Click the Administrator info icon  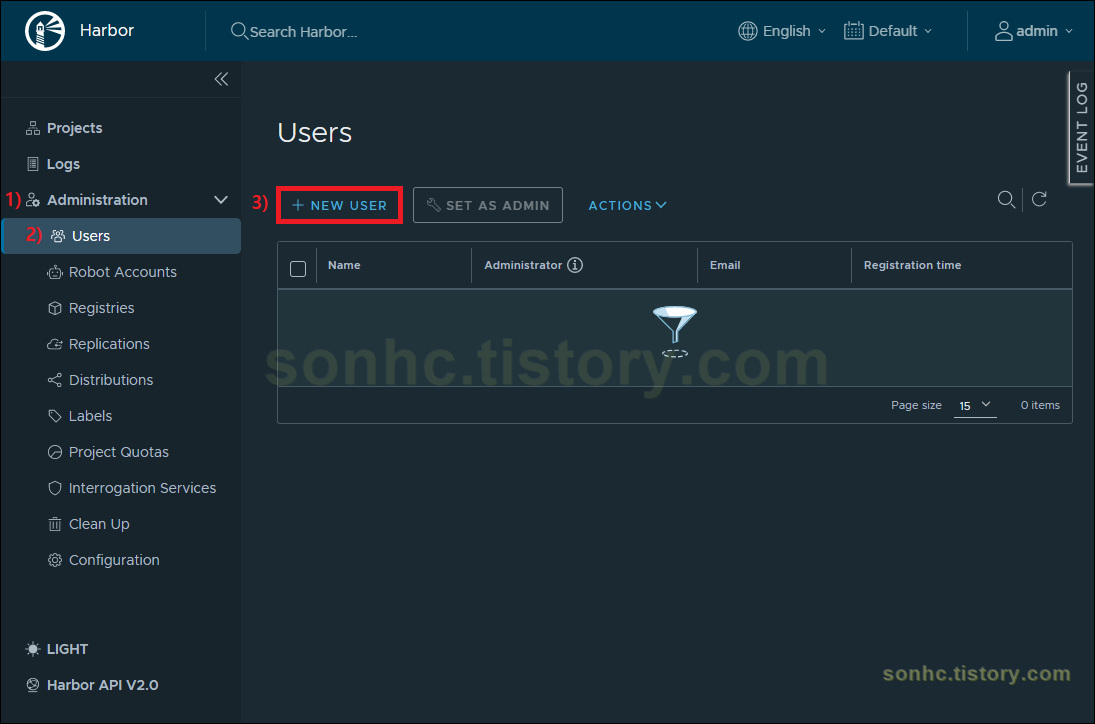pyautogui.click(x=575, y=265)
